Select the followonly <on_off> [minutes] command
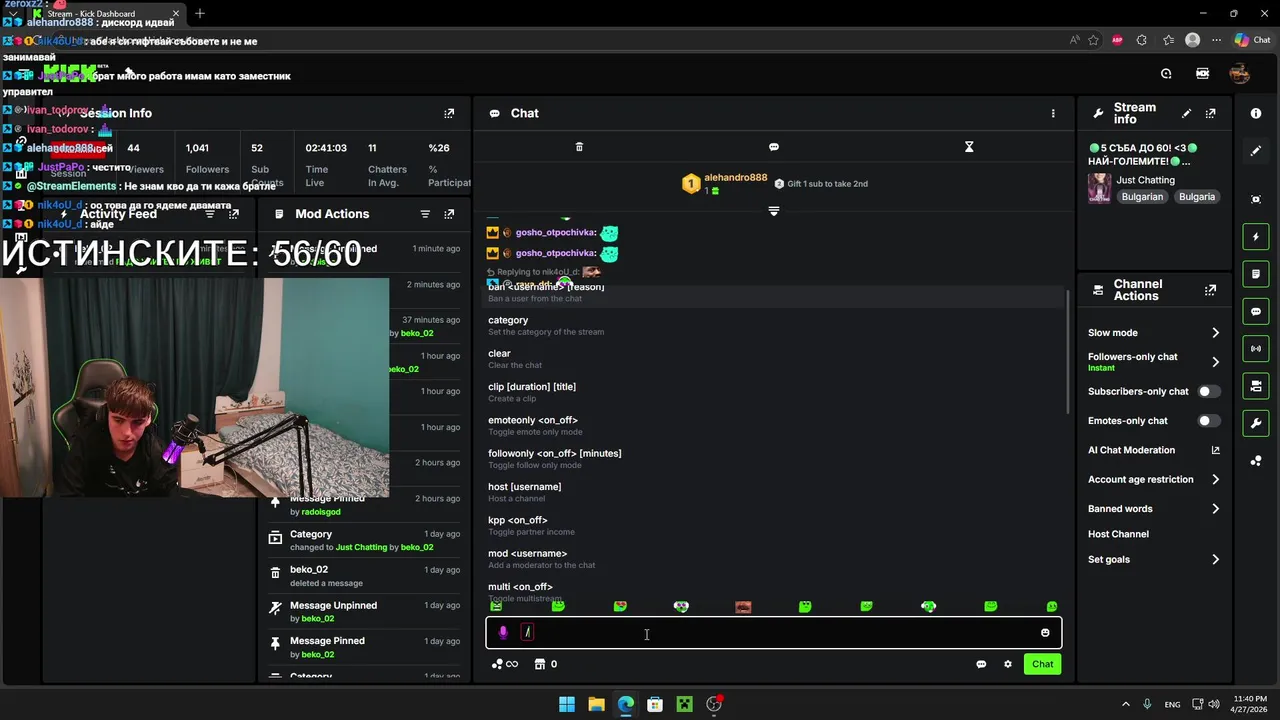 click(774, 459)
